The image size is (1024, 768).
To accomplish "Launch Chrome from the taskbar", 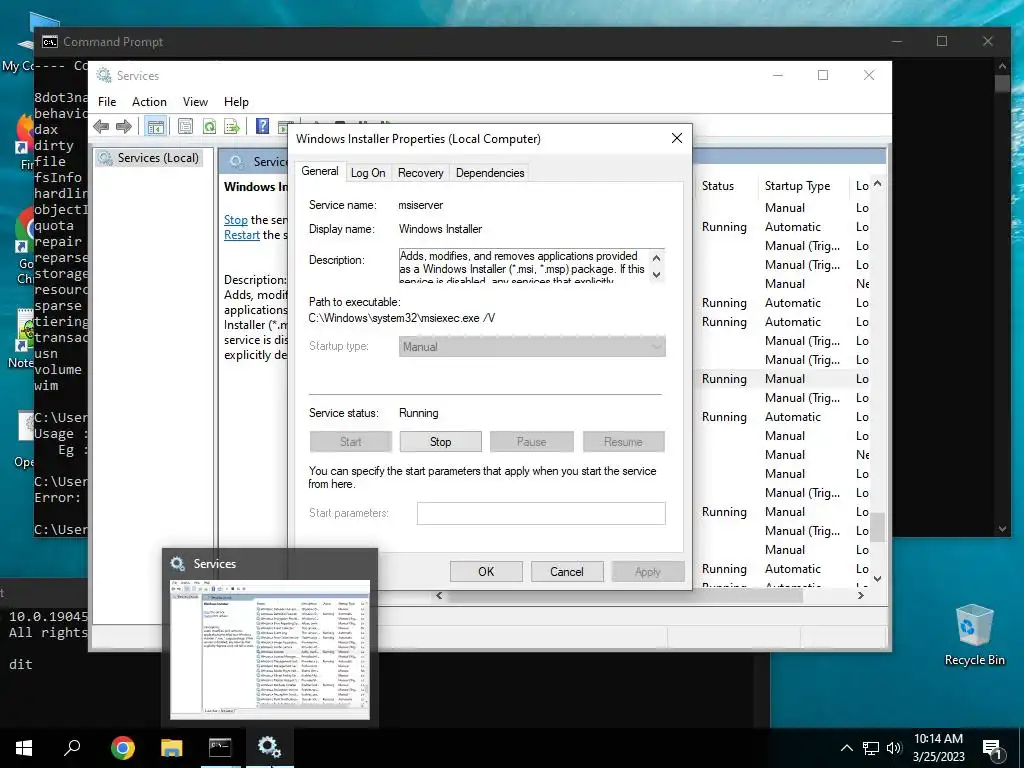I will pyautogui.click(x=123, y=747).
